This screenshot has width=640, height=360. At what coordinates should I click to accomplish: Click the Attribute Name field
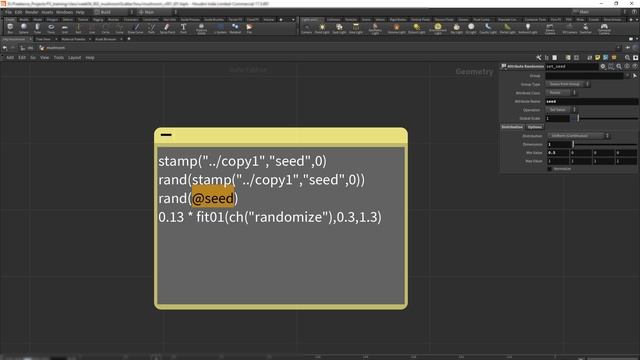(x=591, y=101)
